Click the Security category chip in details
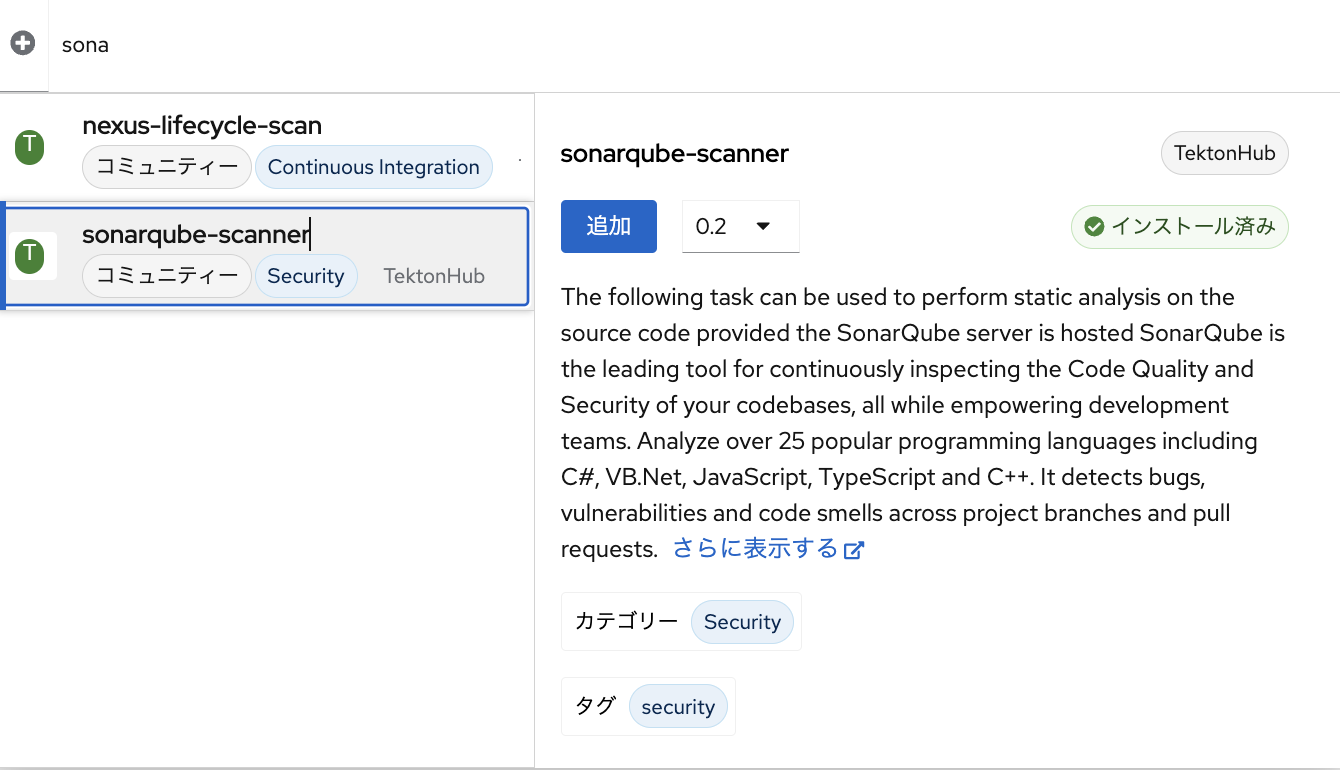 742,622
